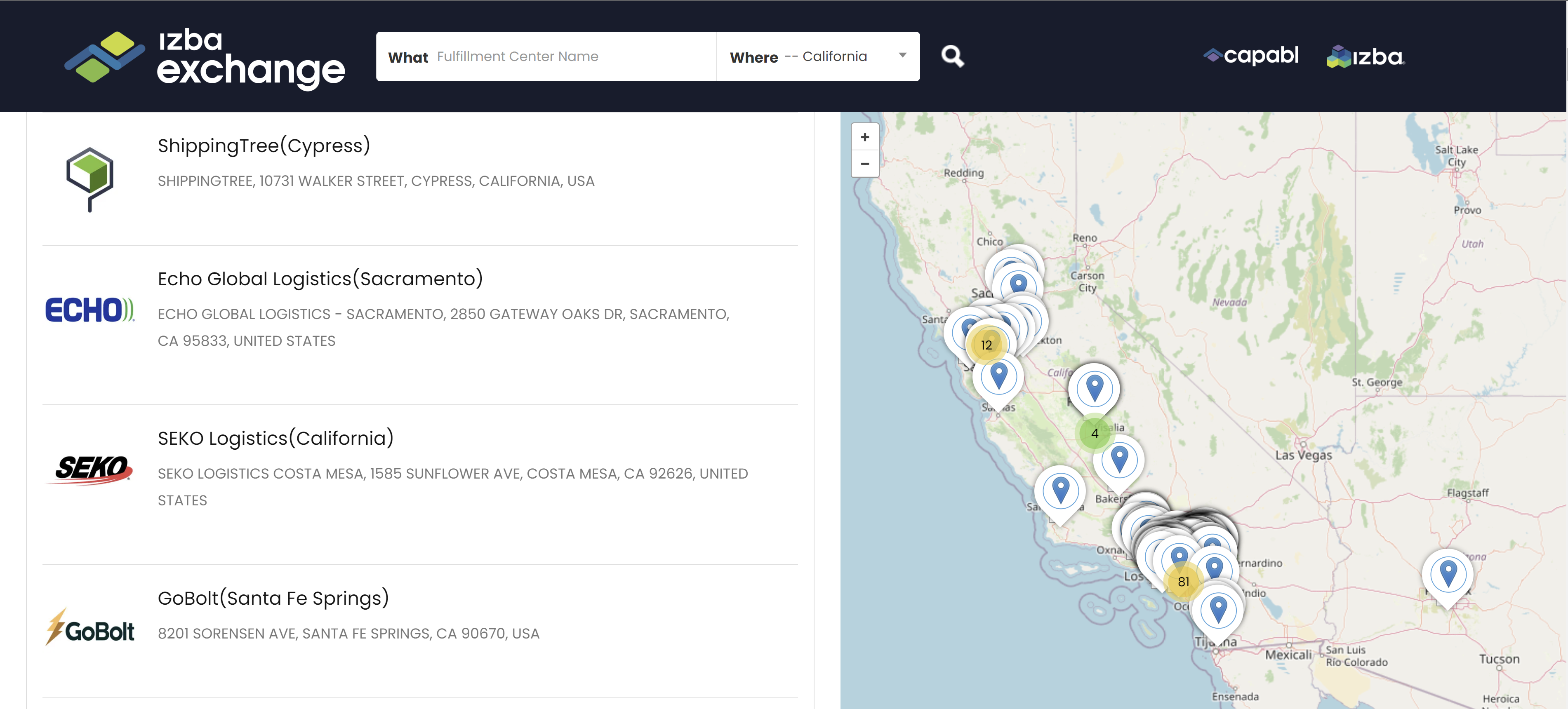Click the map pin near Bakersfield
The height and width of the screenshot is (709, 1568).
pos(1119,461)
